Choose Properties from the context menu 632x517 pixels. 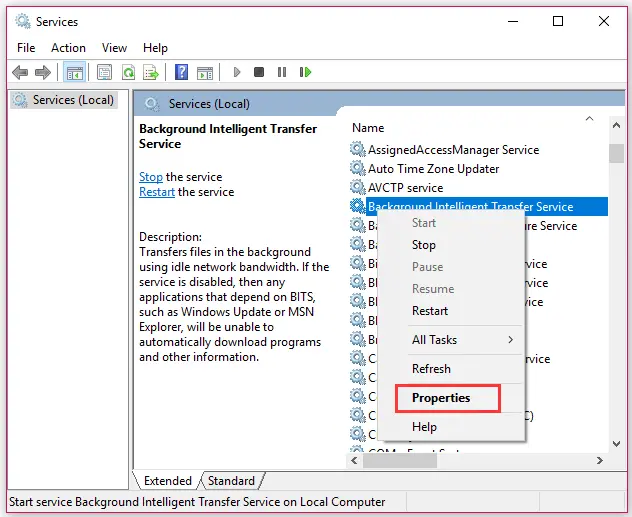tap(441, 397)
